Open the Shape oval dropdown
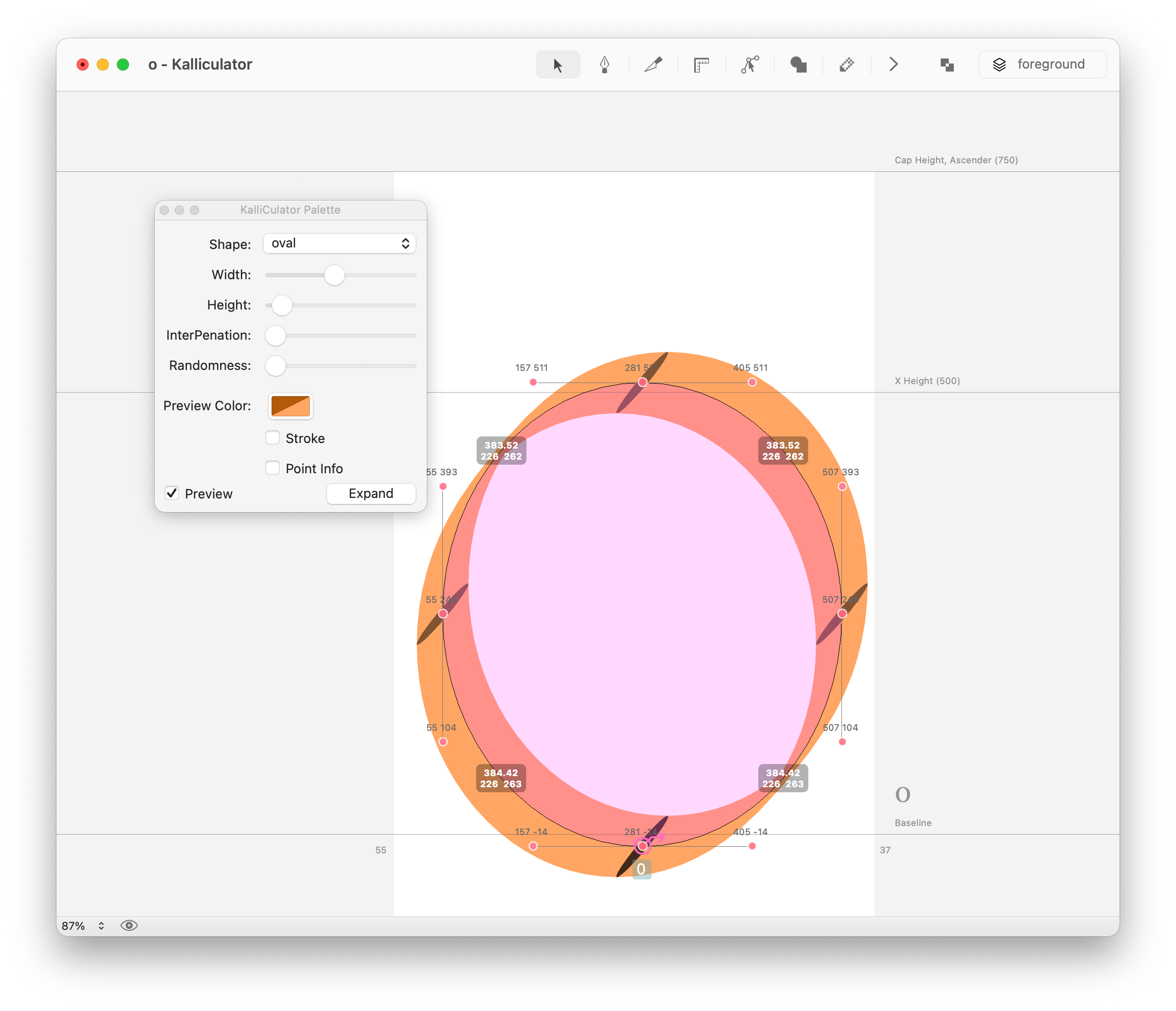The width and height of the screenshot is (1176, 1011). (340, 243)
